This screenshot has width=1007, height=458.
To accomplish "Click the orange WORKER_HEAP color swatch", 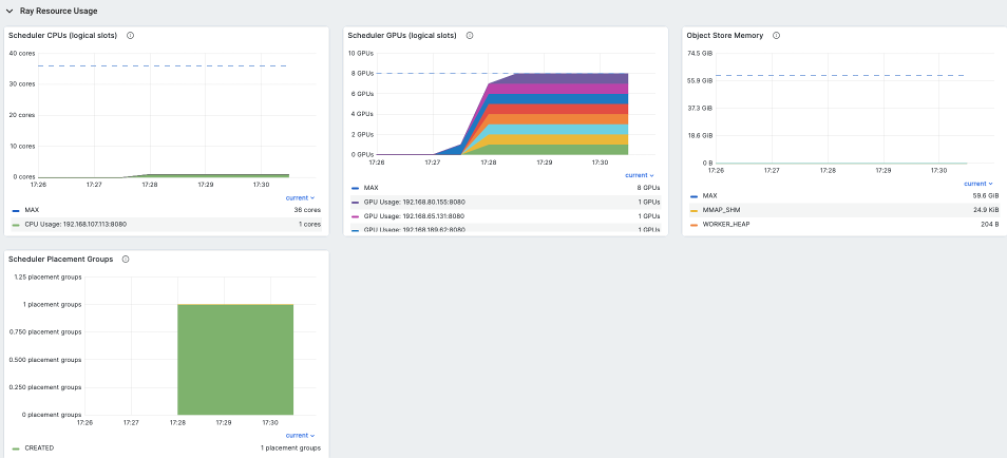I will point(694,225).
